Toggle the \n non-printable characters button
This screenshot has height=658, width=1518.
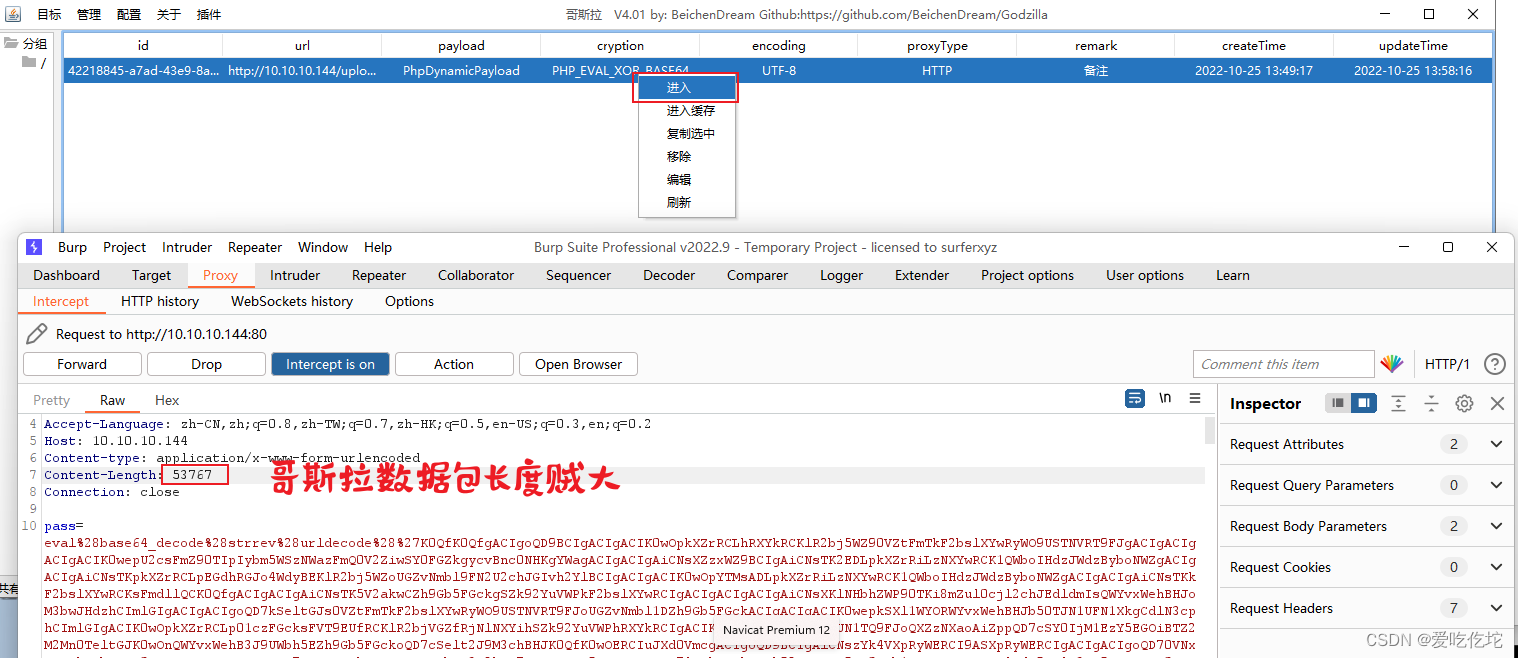(x=1165, y=398)
